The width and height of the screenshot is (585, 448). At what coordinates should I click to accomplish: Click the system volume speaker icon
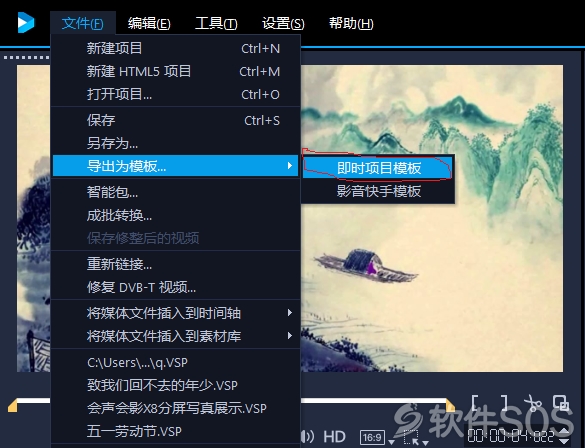307,436
